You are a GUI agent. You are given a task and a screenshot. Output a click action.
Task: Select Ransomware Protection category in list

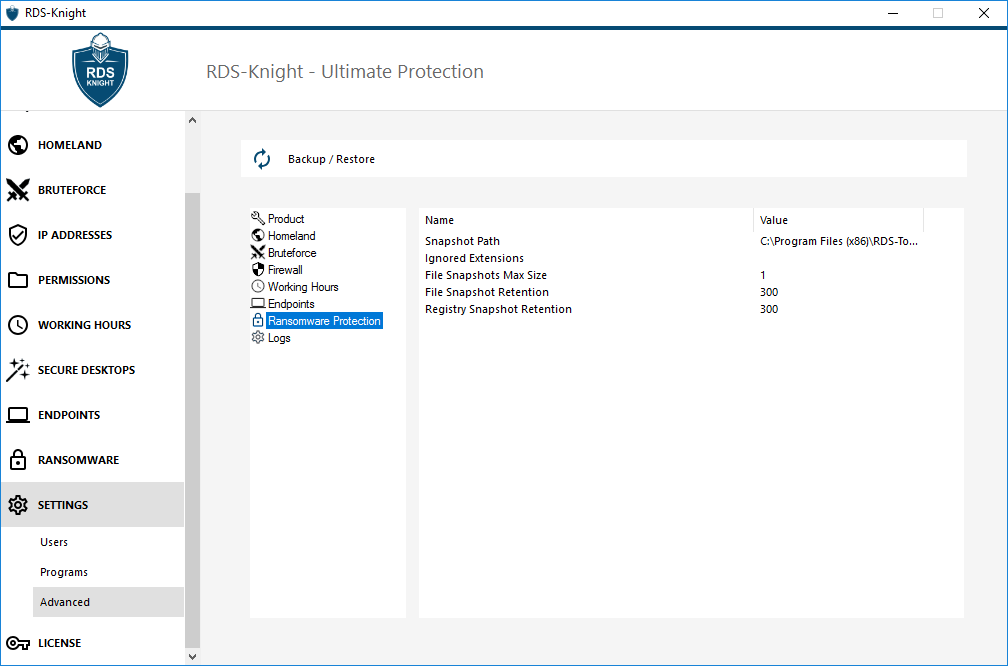[x=324, y=321]
